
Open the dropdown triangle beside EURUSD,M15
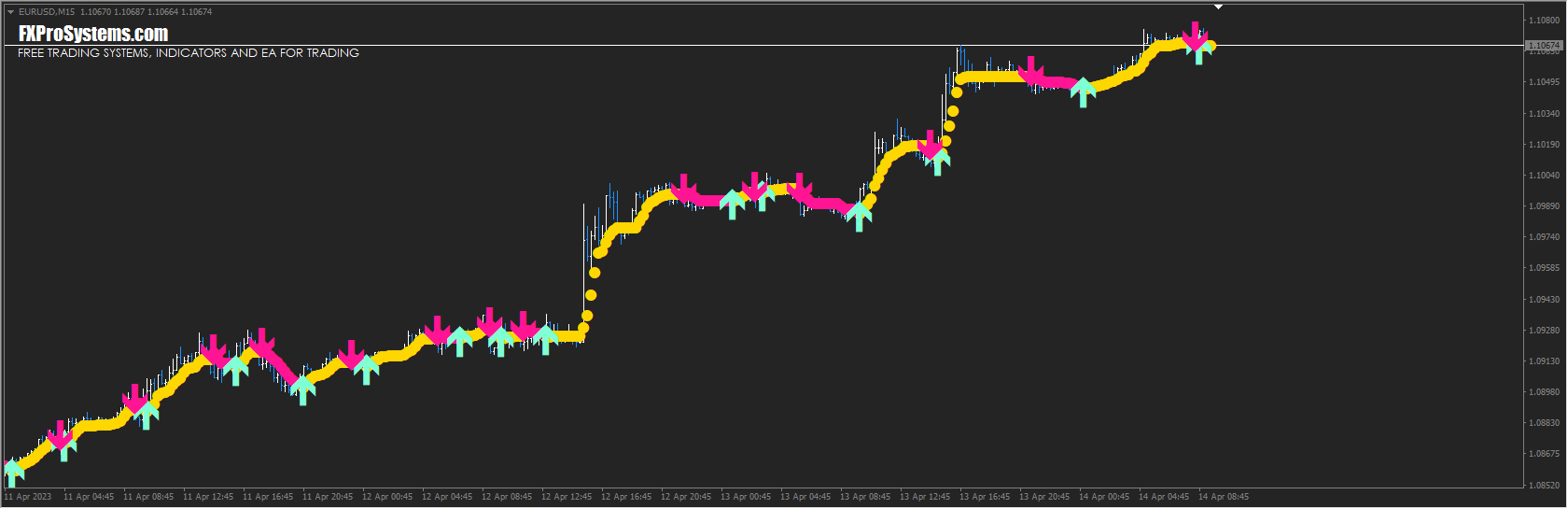[x=10, y=12]
